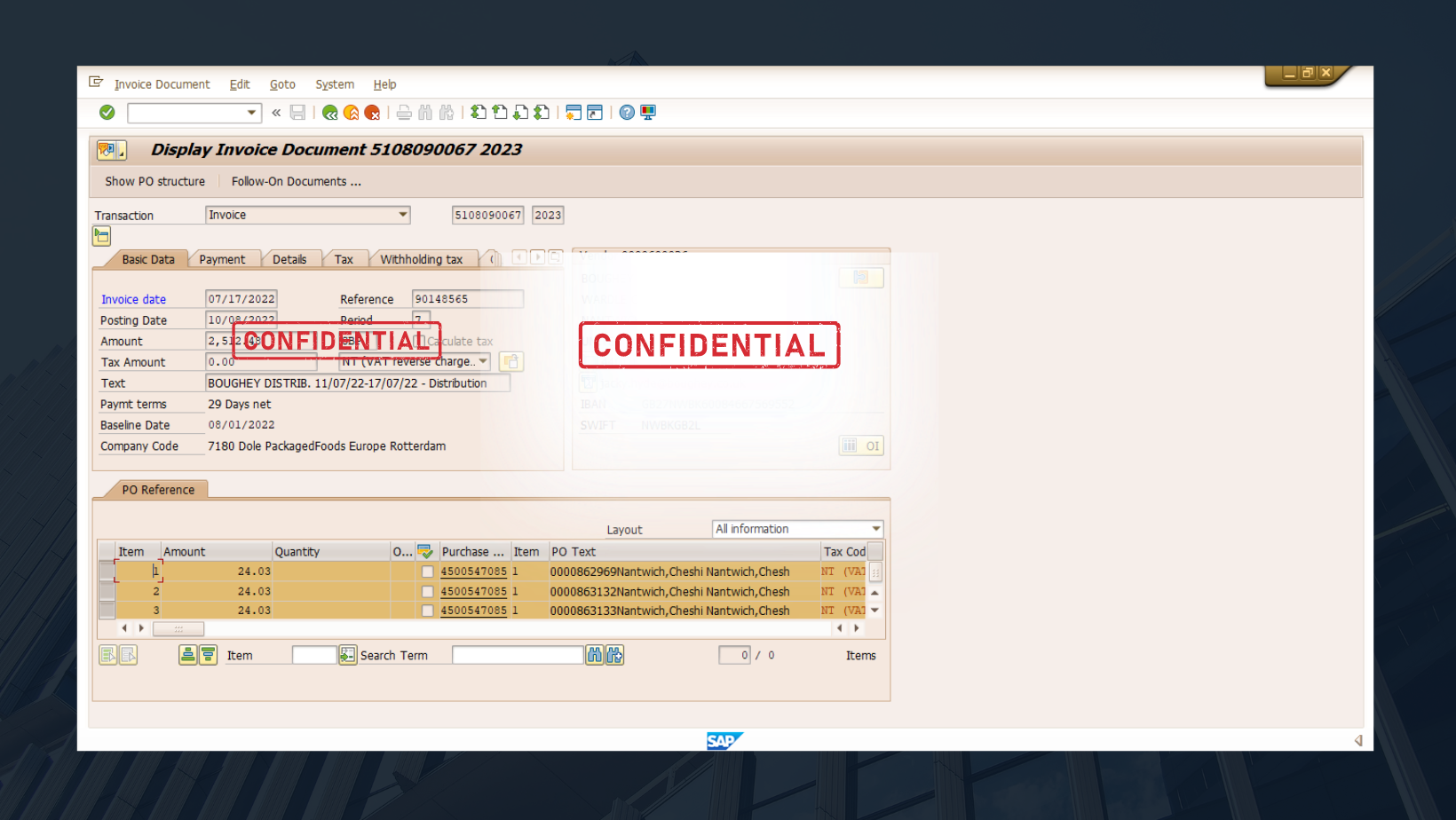Click the Generate Shortcut icon
Viewport: 1456px width, 820px height.
595,113
